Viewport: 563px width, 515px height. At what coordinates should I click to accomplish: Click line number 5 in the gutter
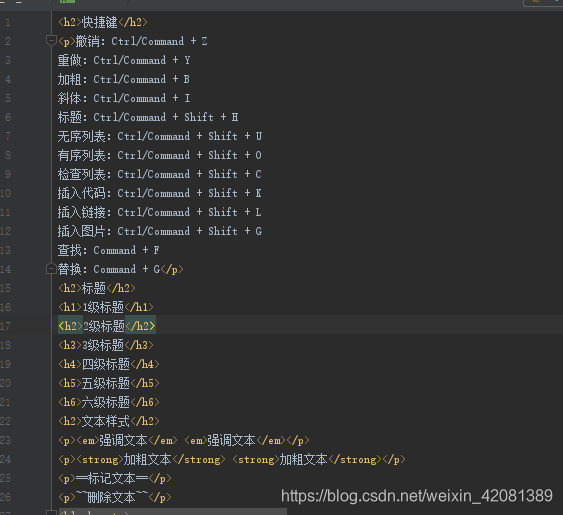click(8, 98)
